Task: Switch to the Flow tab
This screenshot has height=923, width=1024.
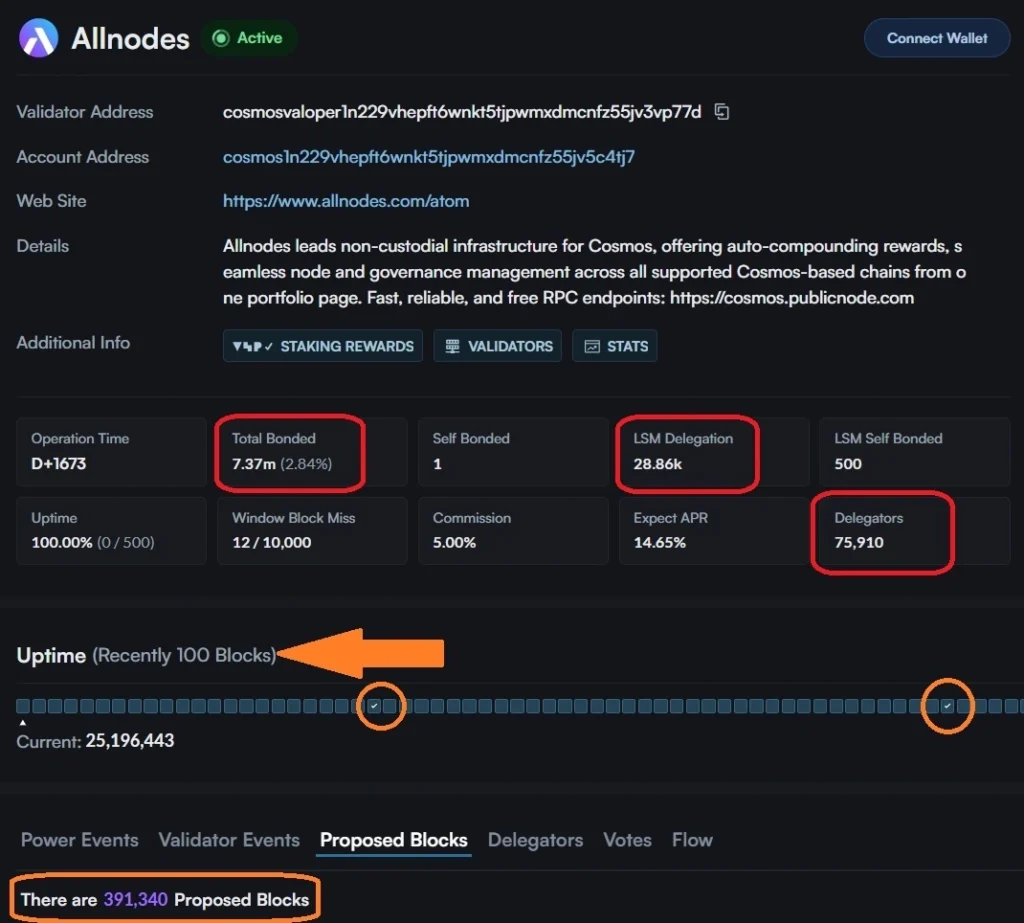Action: pos(692,840)
